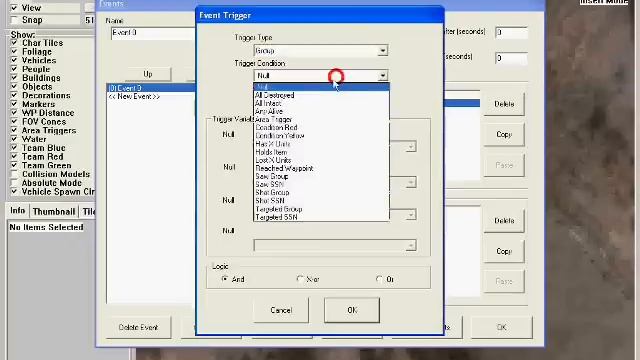Open the third Trigger Variables dropdown arrow

411,214
